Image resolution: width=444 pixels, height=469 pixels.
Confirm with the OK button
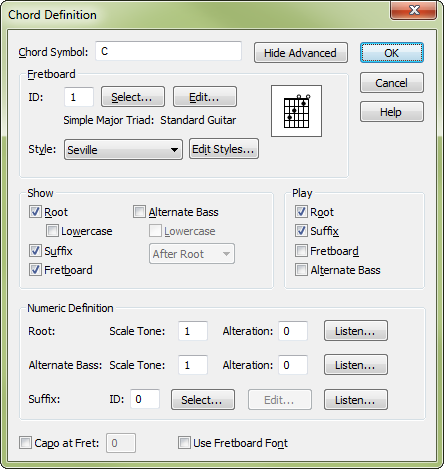(392, 53)
